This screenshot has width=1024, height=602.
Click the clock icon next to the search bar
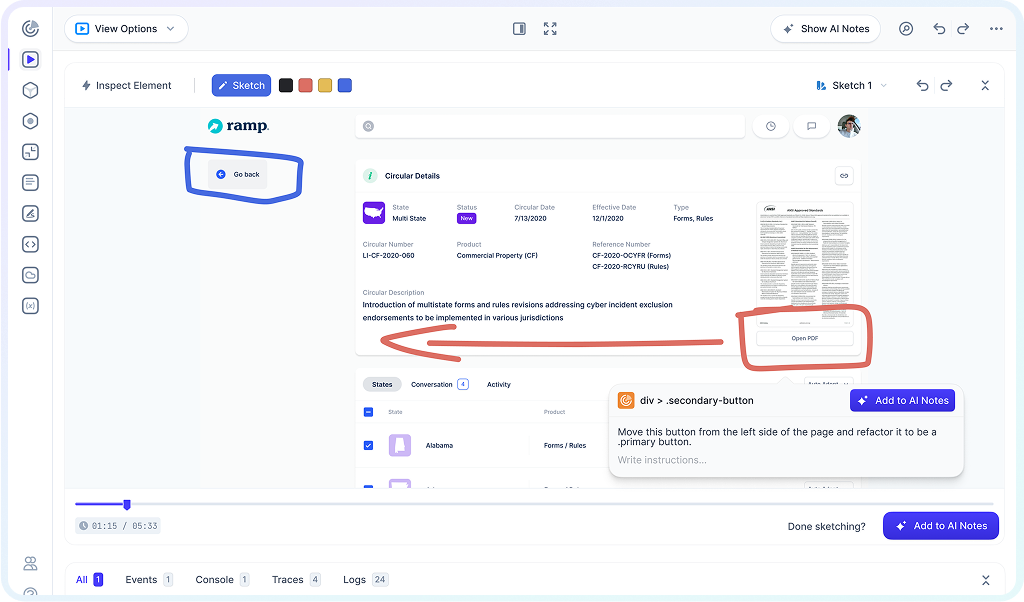tap(771, 125)
